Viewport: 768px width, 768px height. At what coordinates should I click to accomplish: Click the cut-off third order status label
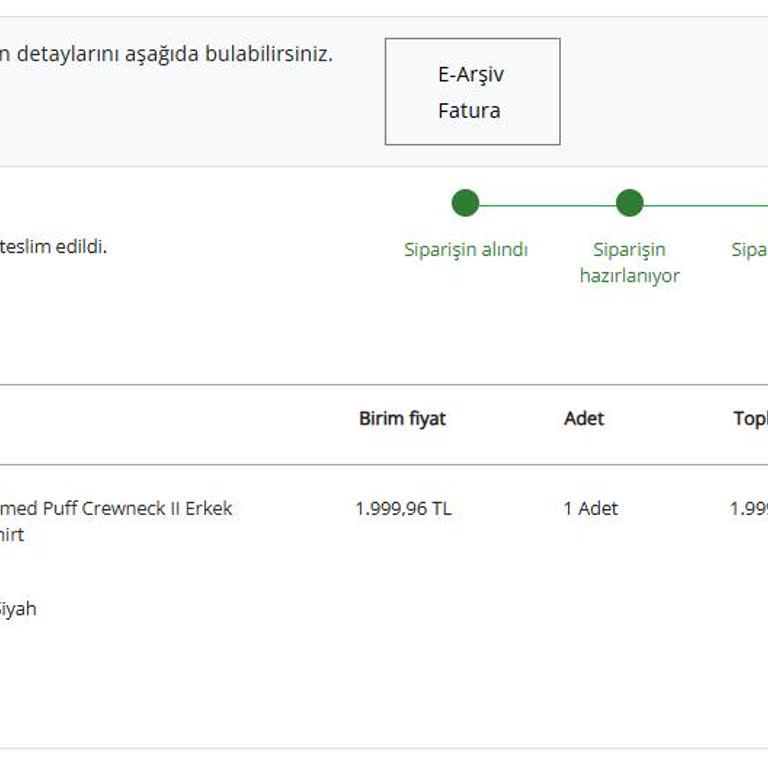tap(749, 250)
